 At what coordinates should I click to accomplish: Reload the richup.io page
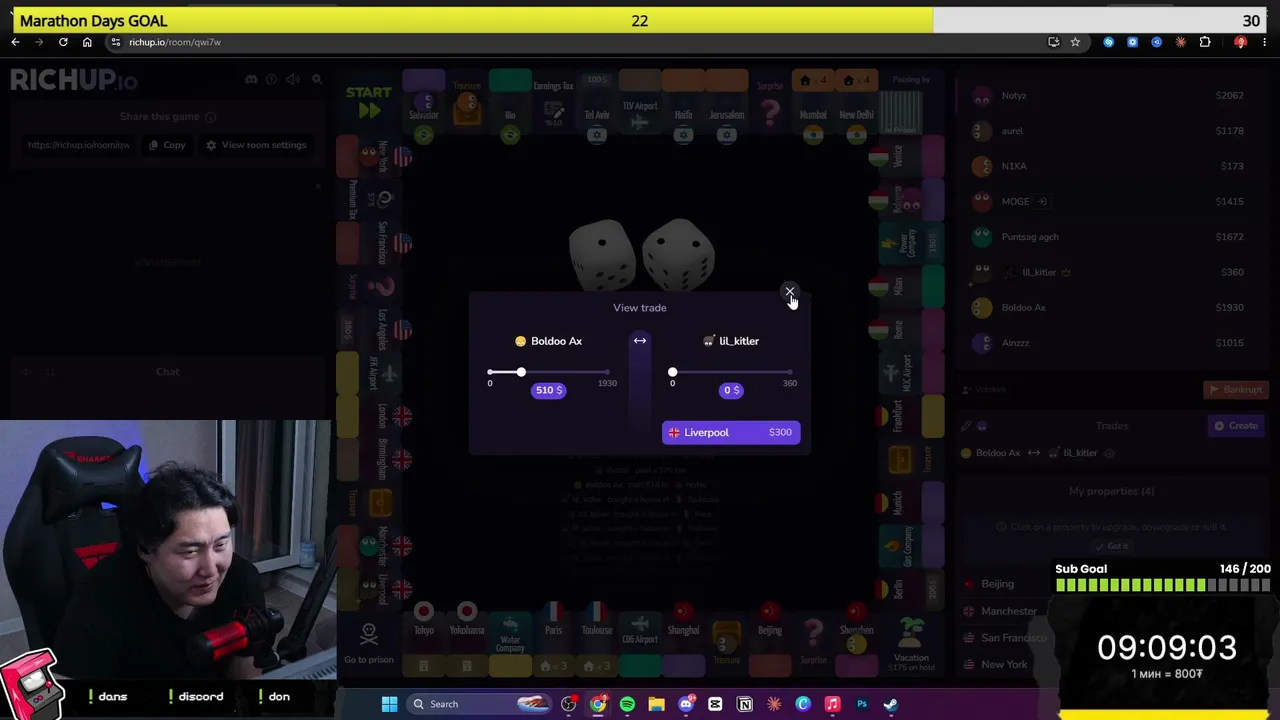(x=63, y=42)
